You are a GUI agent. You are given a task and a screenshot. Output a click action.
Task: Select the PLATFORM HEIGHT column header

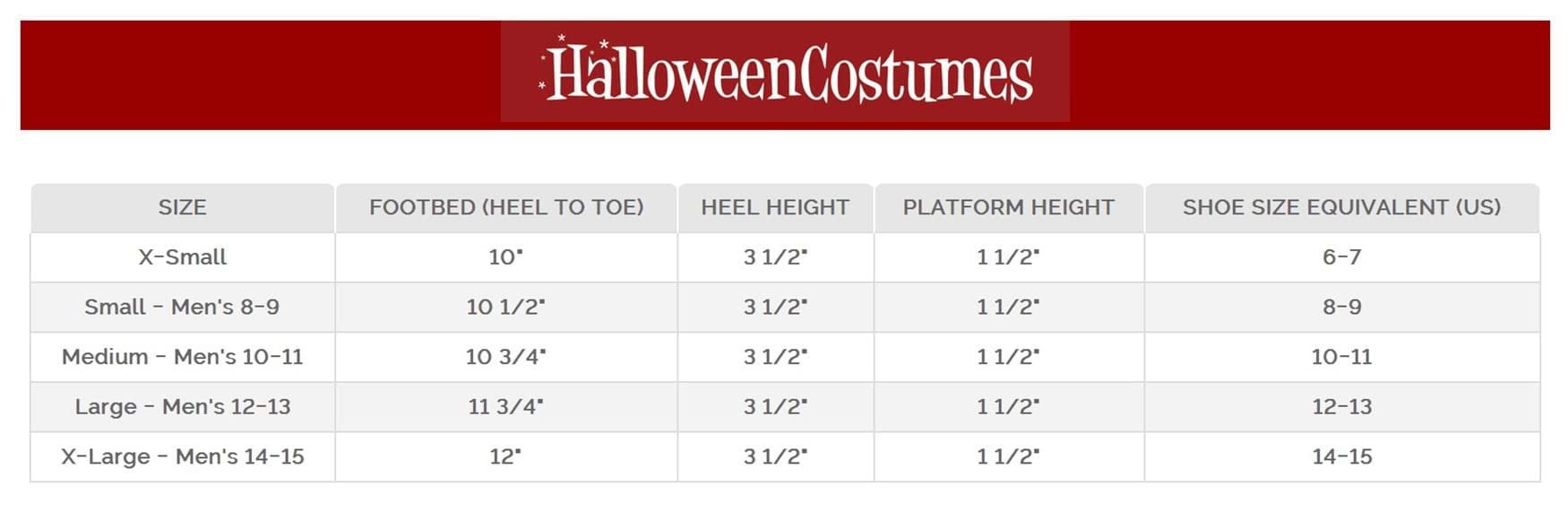click(x=1008, y=208)
